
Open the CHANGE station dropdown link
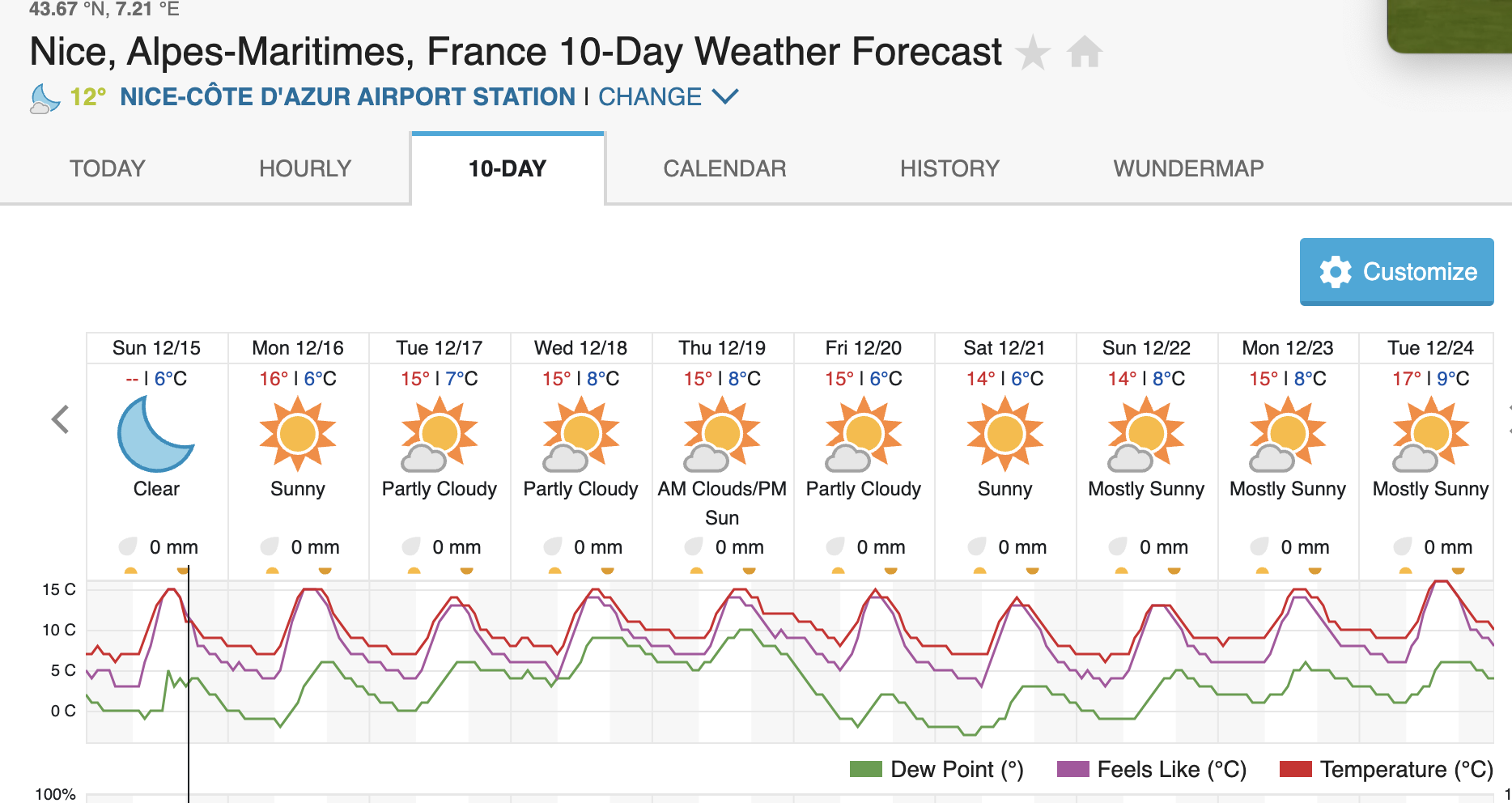(650, 97)
